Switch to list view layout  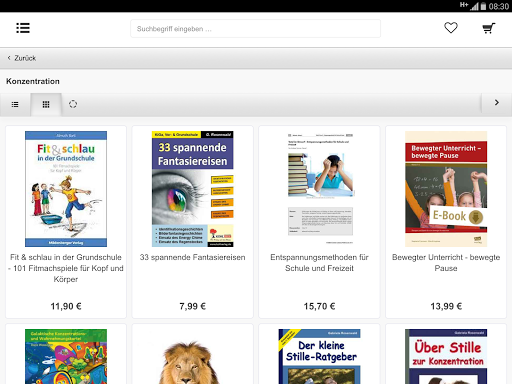(x=15, y=105)
